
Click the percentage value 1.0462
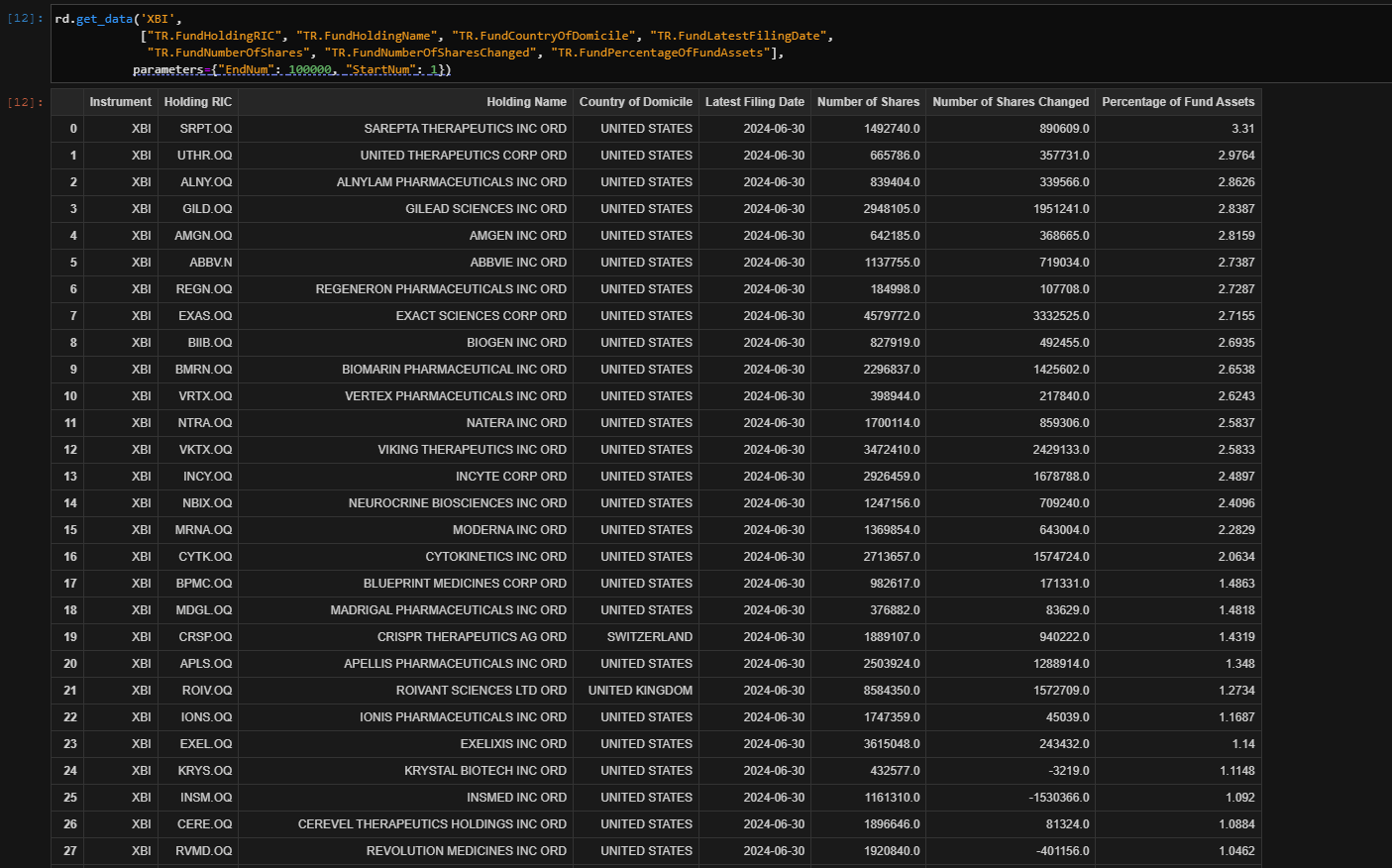click(1236, 851)
